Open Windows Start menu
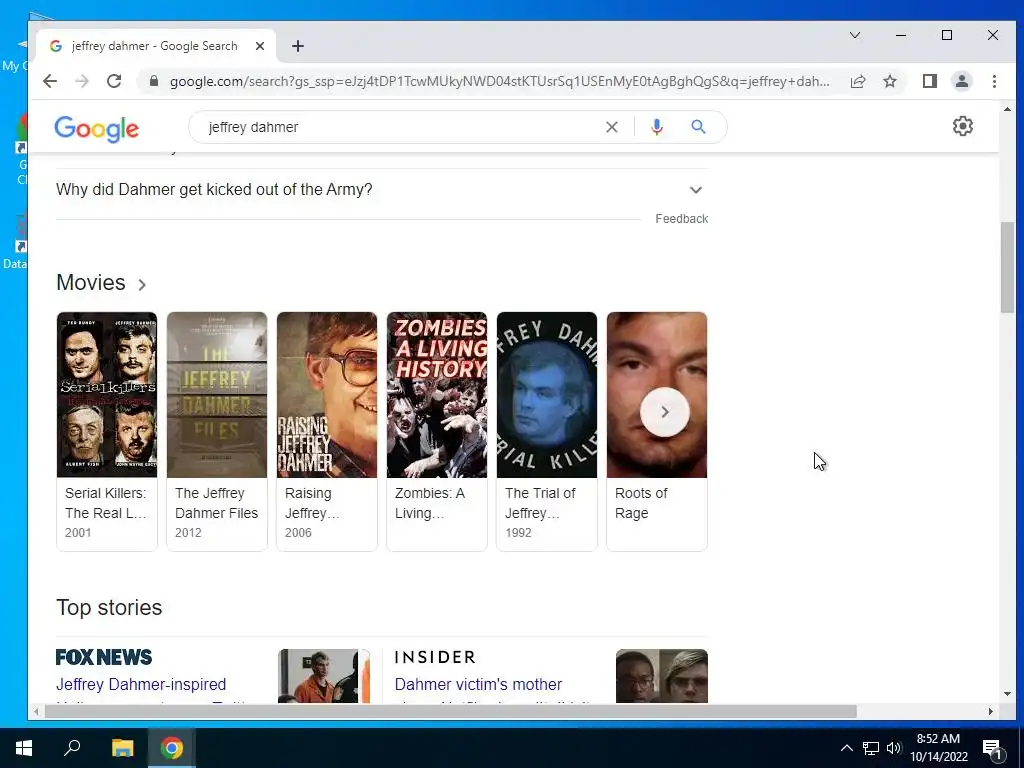 pyautogui.click(x=24, y=748)
